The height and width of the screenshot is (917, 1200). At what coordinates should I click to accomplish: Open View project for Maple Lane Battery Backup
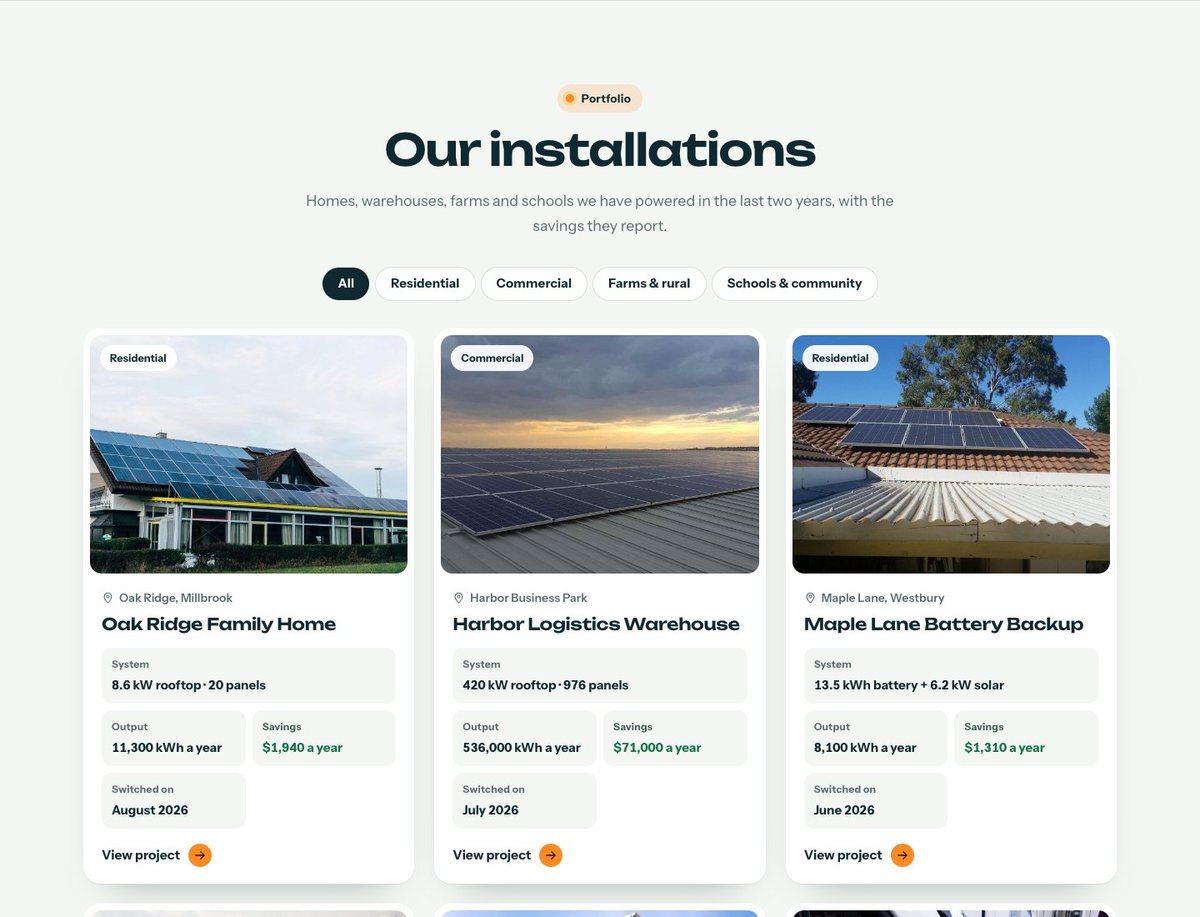[859, 855]
